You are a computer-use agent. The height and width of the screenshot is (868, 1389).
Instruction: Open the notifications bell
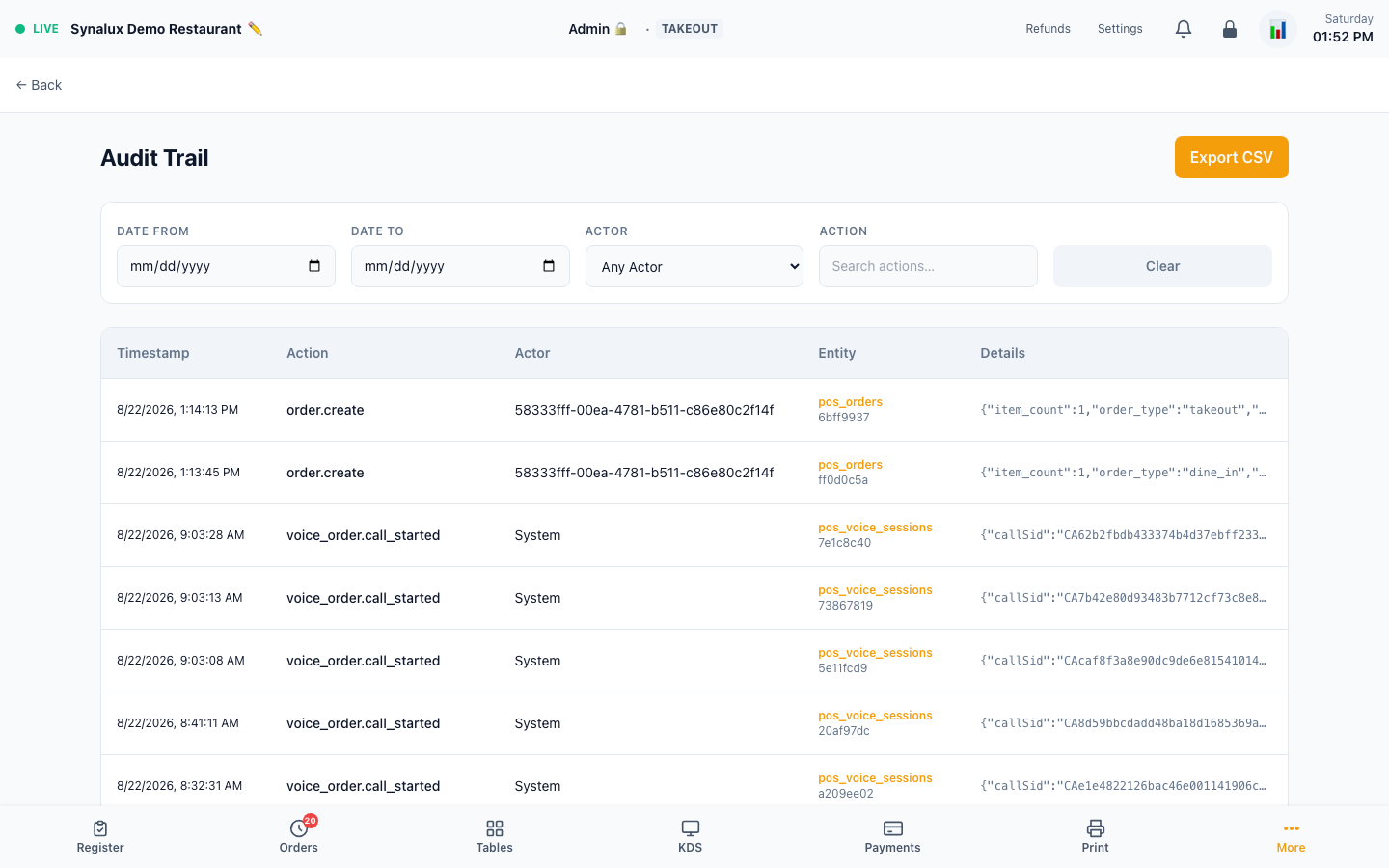(1184, 29)
